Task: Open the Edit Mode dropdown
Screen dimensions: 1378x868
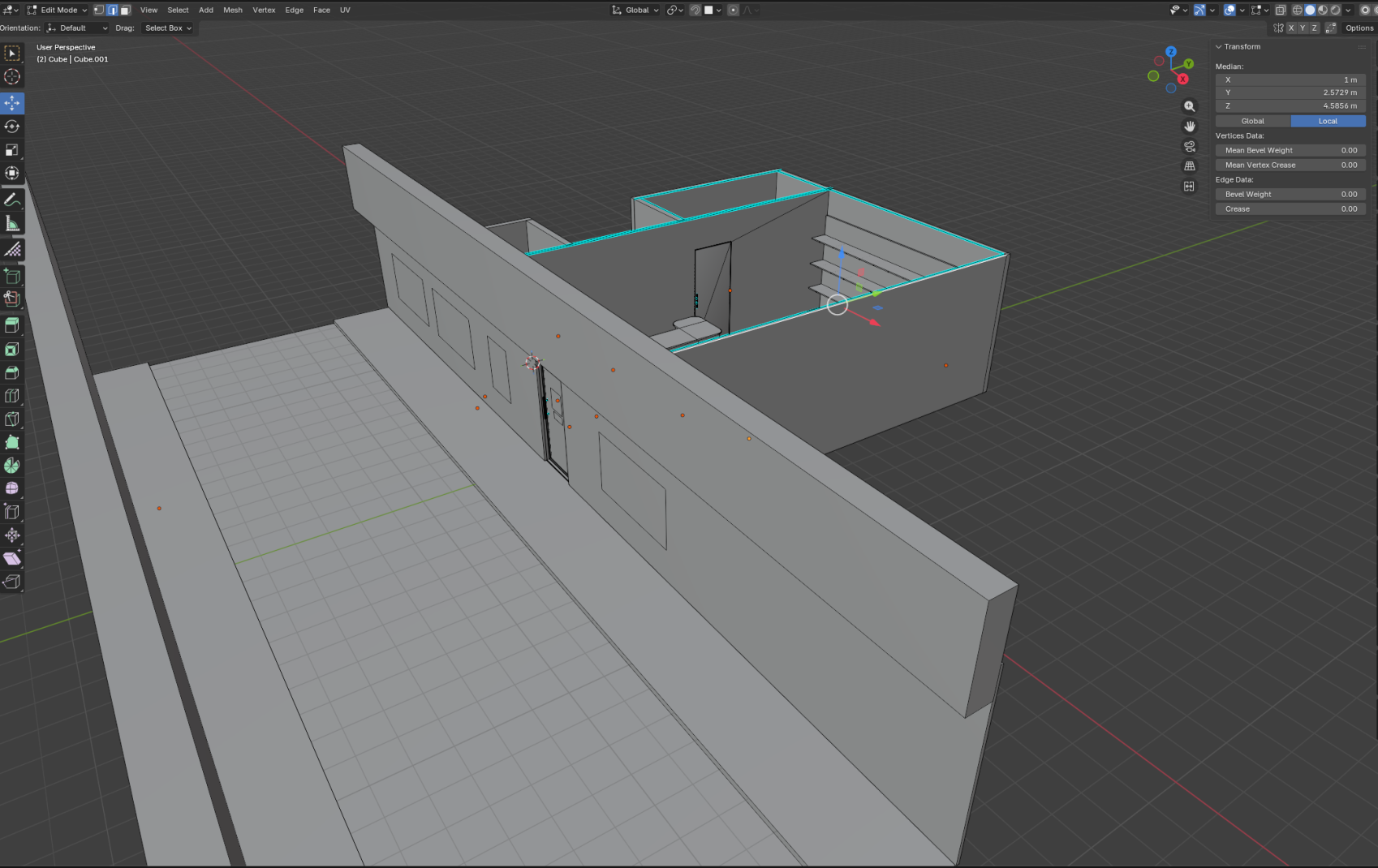Action: [x=57, y=11]
